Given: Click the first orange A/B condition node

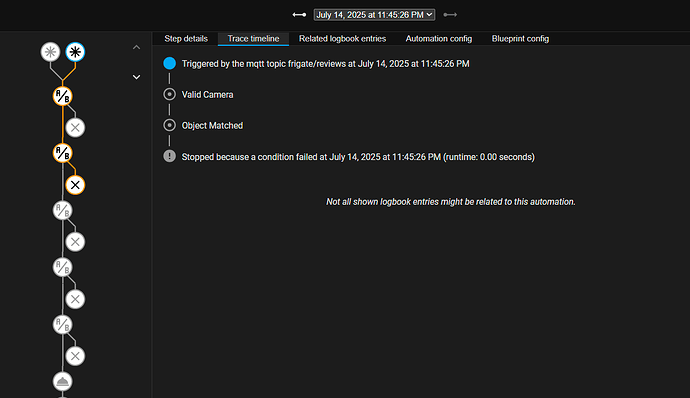Looking at the screenshot, I should tap(62, 96).
